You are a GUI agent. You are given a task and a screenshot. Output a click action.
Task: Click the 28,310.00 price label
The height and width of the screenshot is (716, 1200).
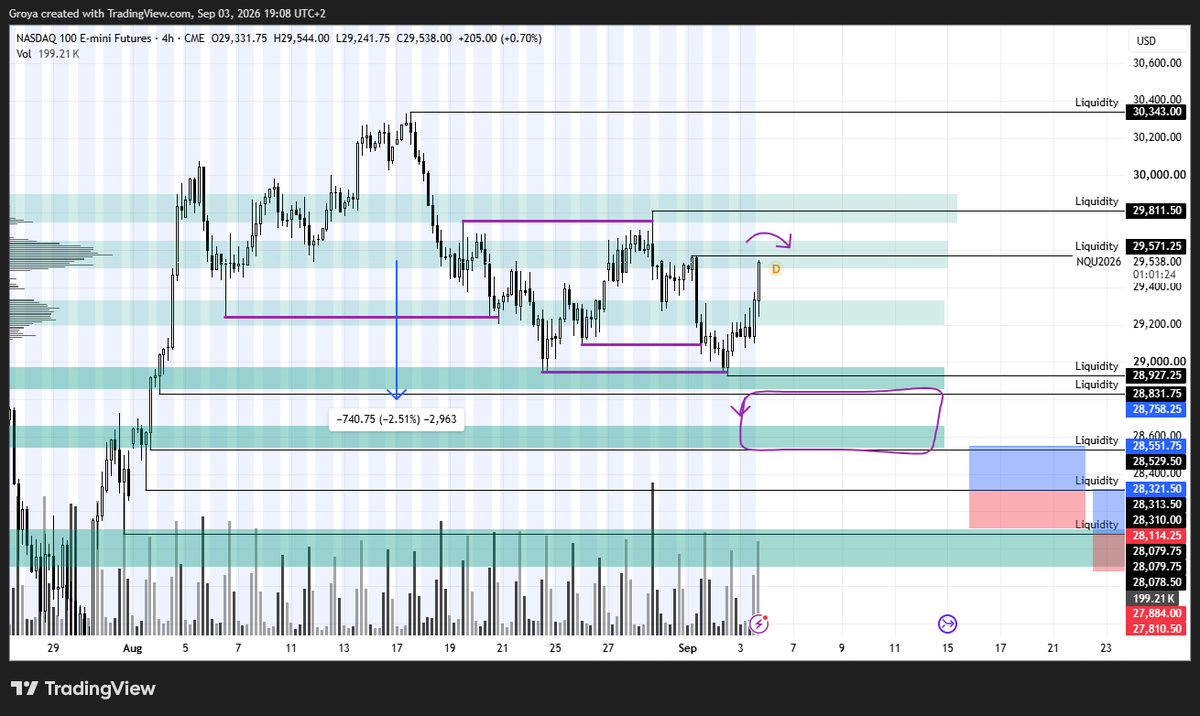coord(1157,520)
